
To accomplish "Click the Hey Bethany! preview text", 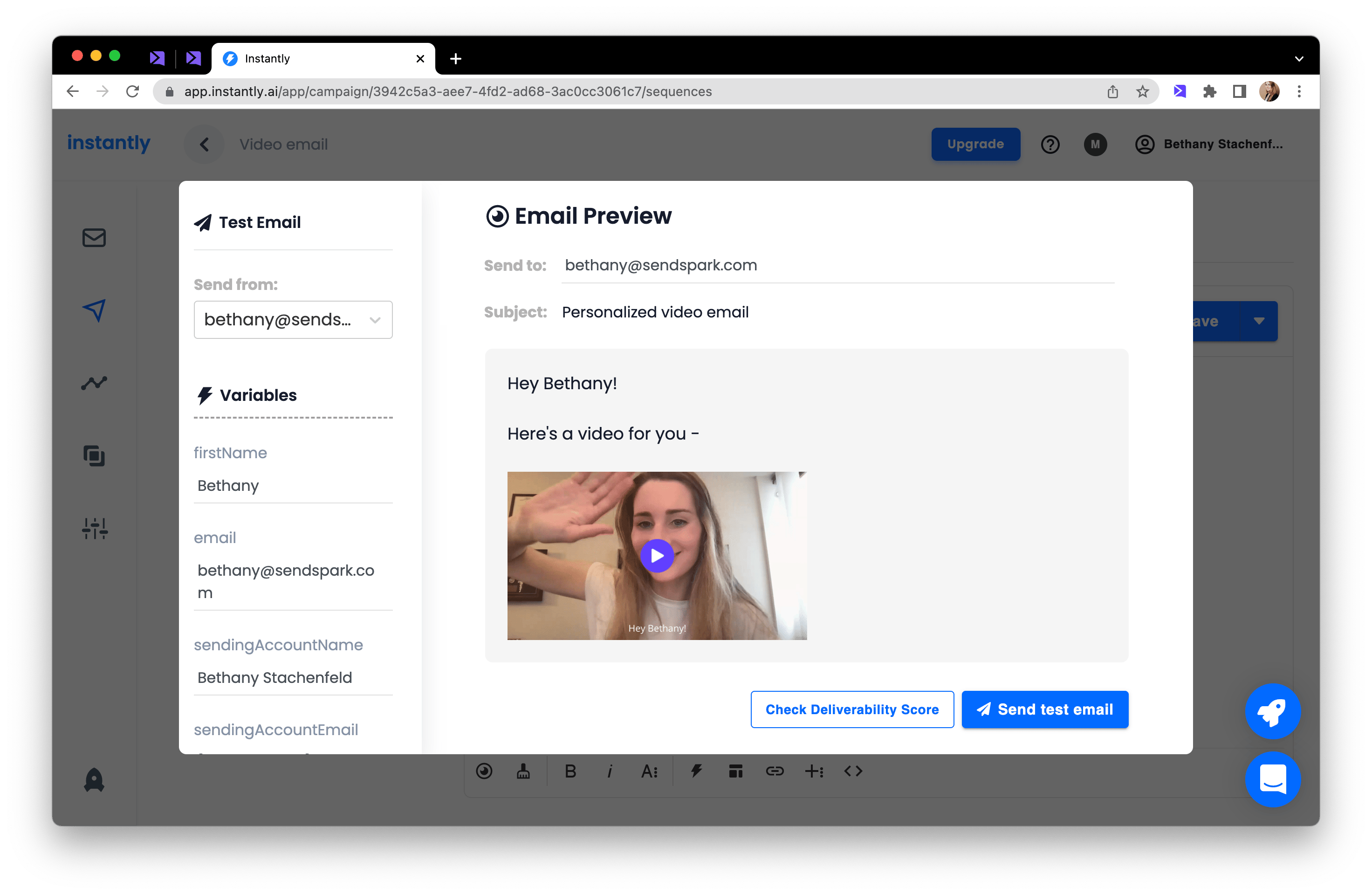I will point(562,384).
